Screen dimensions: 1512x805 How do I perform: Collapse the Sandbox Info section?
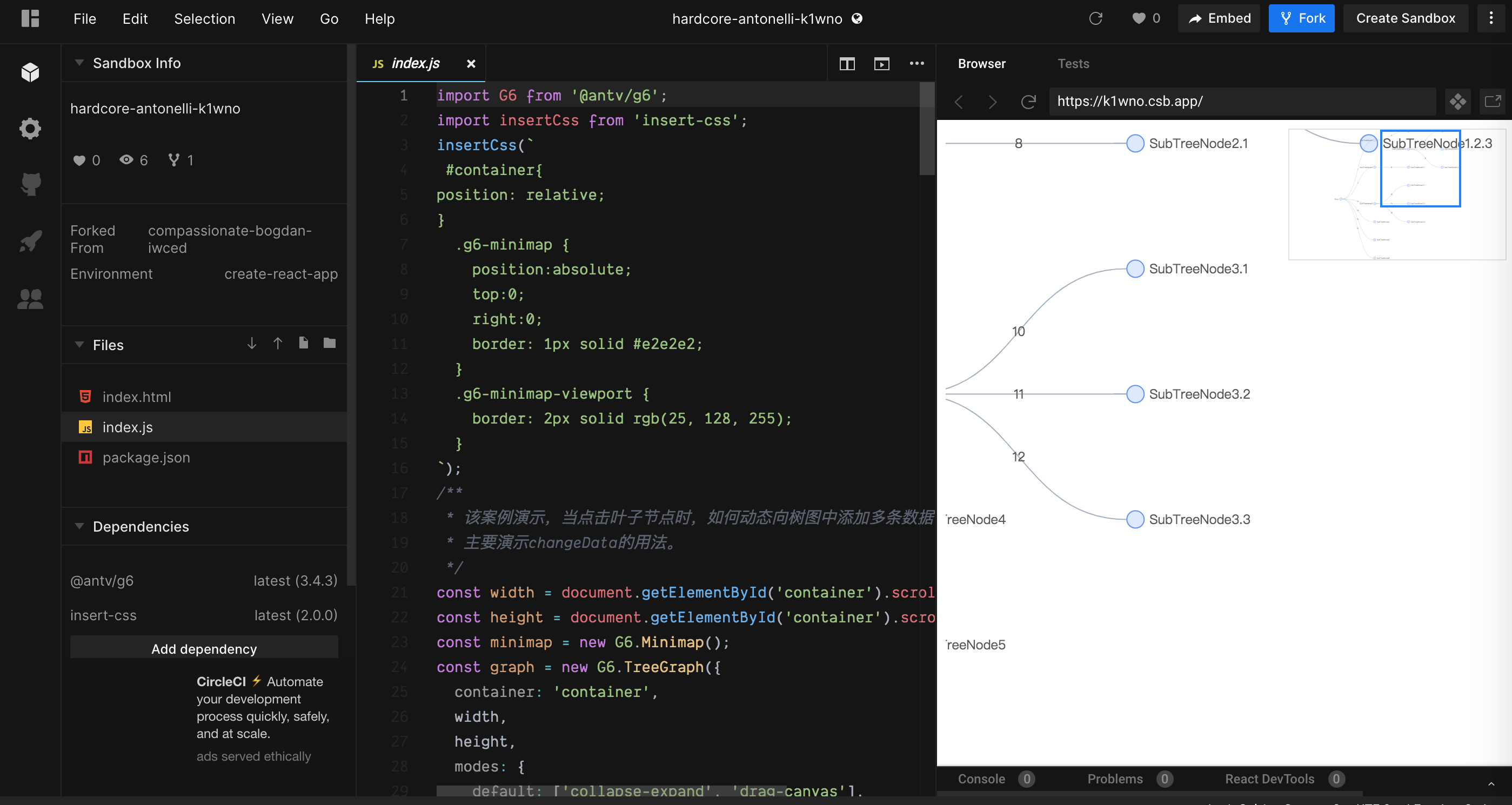tap(79, 63)
